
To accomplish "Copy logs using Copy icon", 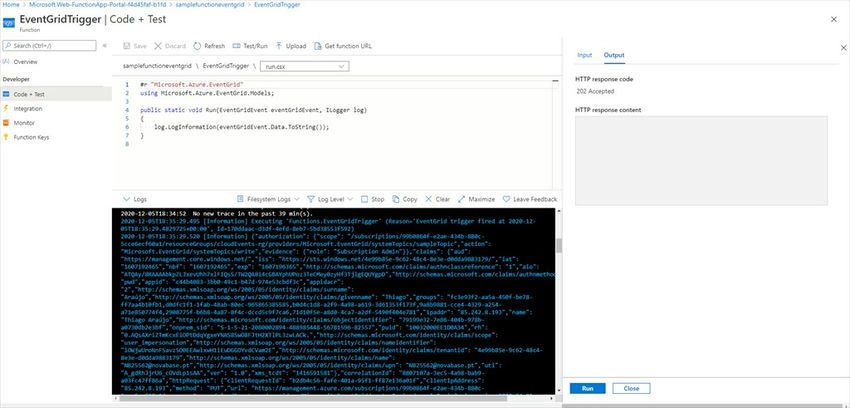I will 396,199.
